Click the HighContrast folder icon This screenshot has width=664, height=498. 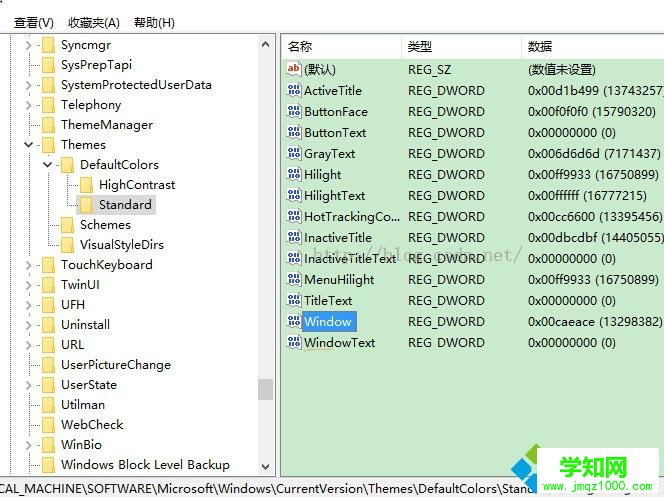tap(86, 185)
